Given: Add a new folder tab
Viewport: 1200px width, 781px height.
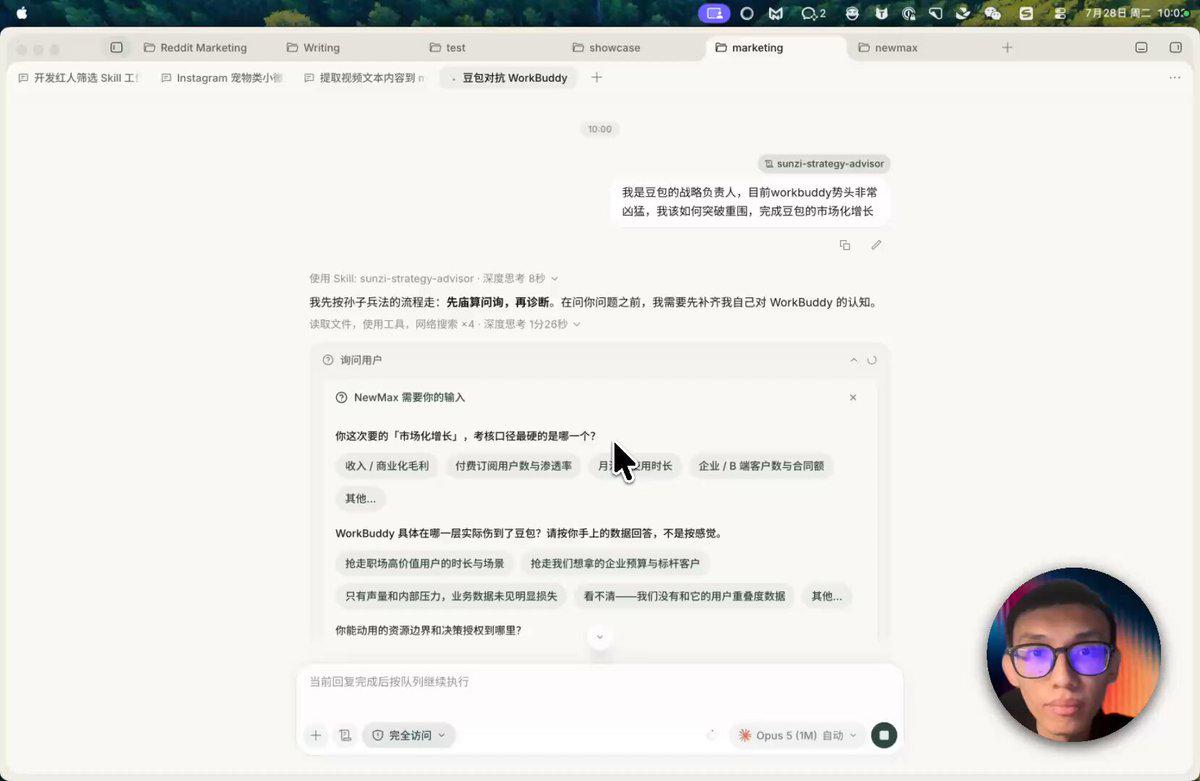Looking at the screenshot, I should coord(1007,47).
